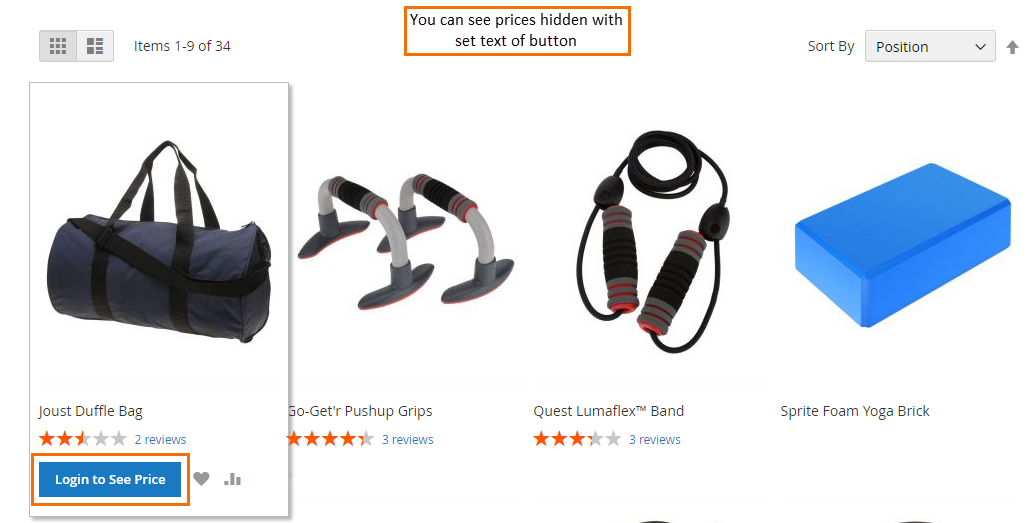
Task: Select the blue yoga brick image
Action: 902,246
